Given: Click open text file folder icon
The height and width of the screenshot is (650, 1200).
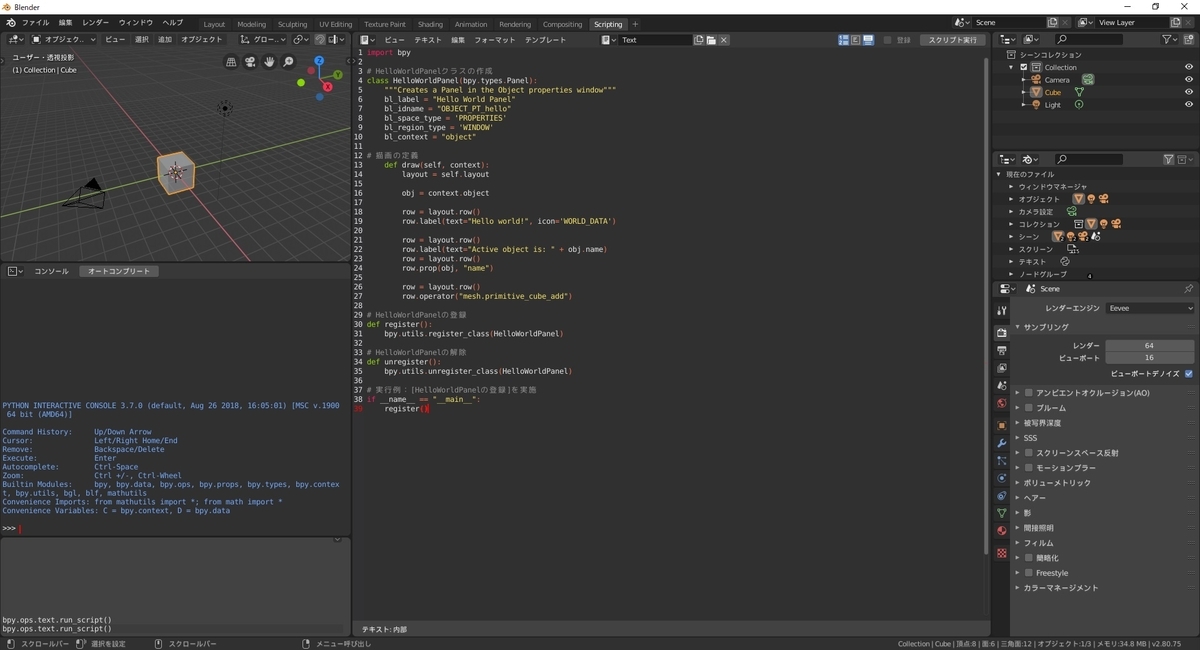Looking at the screenshot, I should coord(711,40).
